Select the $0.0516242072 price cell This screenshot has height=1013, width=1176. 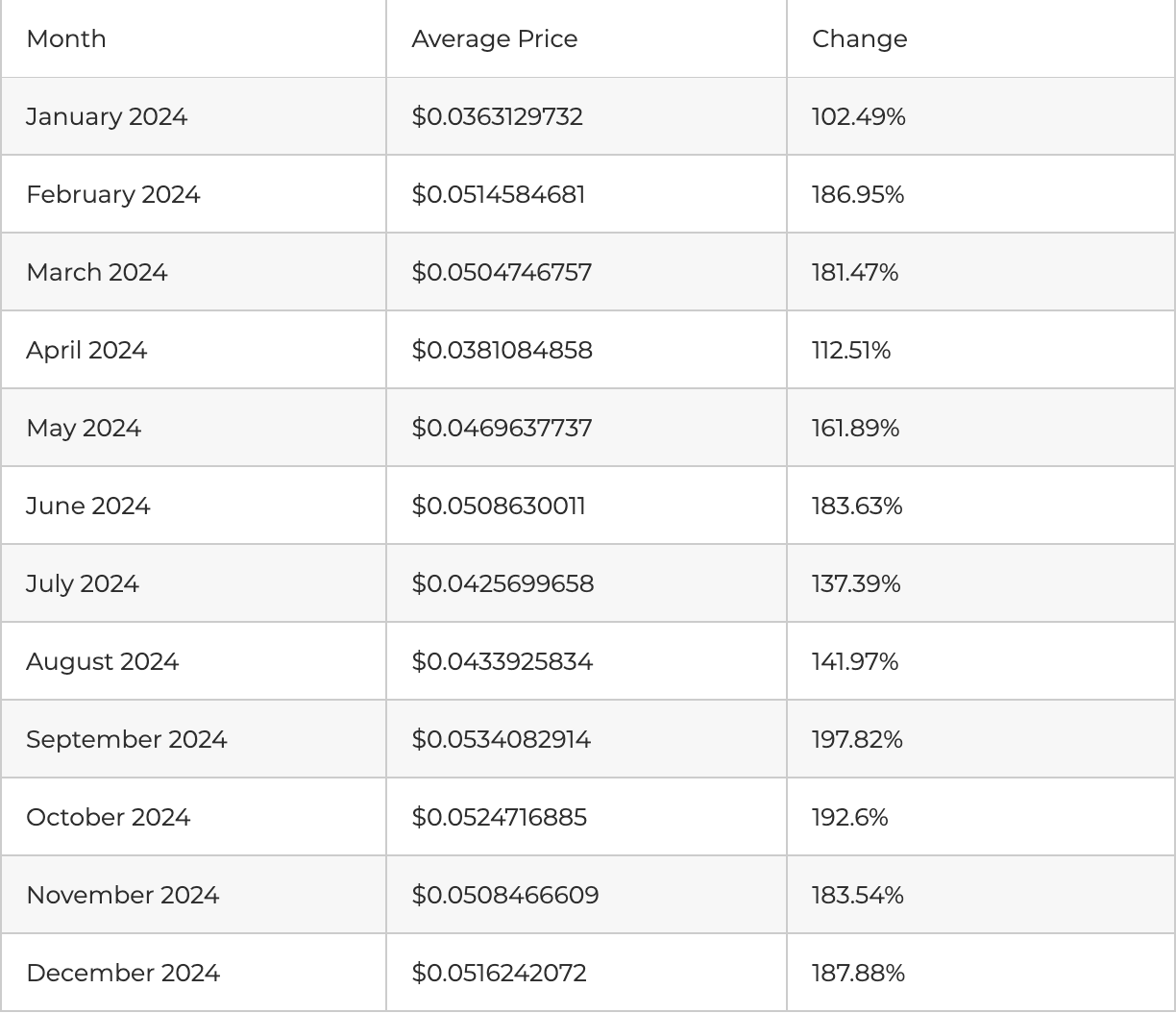click(x=499, y=973)
